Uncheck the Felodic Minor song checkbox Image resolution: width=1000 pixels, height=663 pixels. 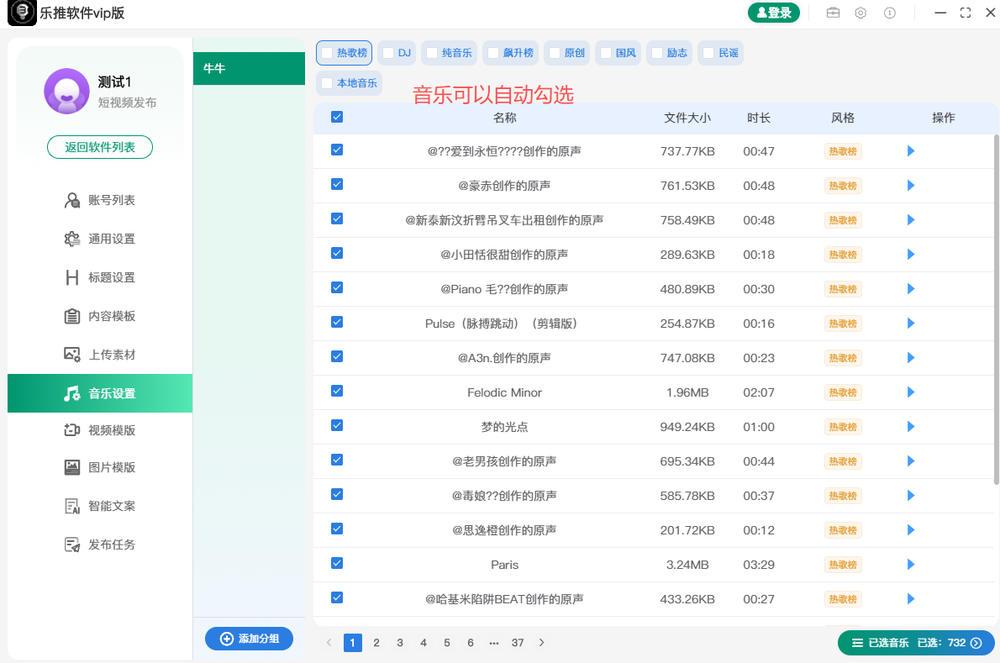click(x=337, y=392)
